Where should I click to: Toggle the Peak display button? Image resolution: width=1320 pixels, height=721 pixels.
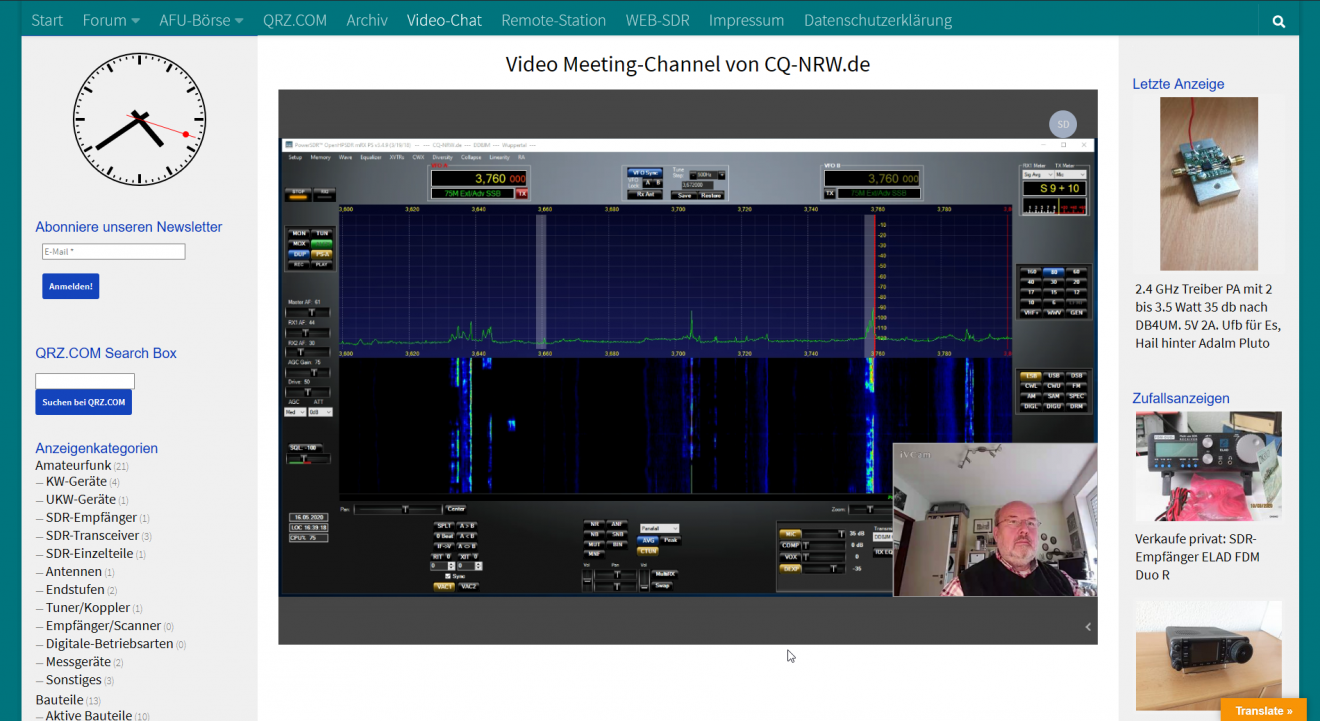(x=670, y=540)
